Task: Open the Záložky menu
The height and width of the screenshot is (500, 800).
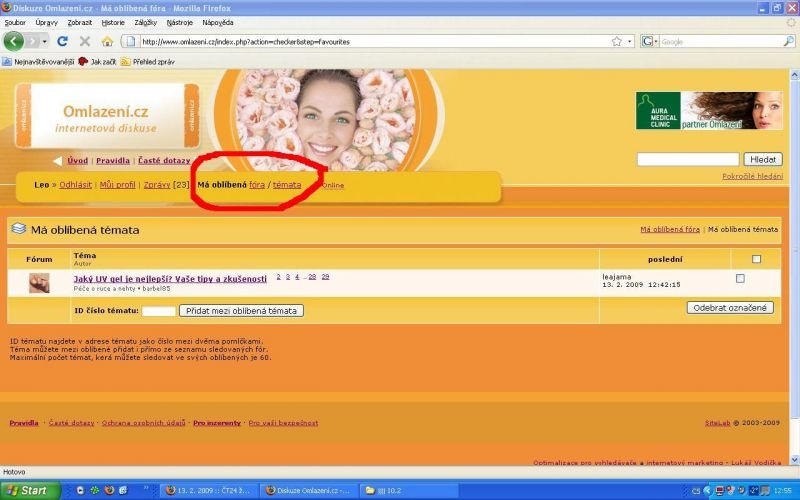Action: [146, 21]
